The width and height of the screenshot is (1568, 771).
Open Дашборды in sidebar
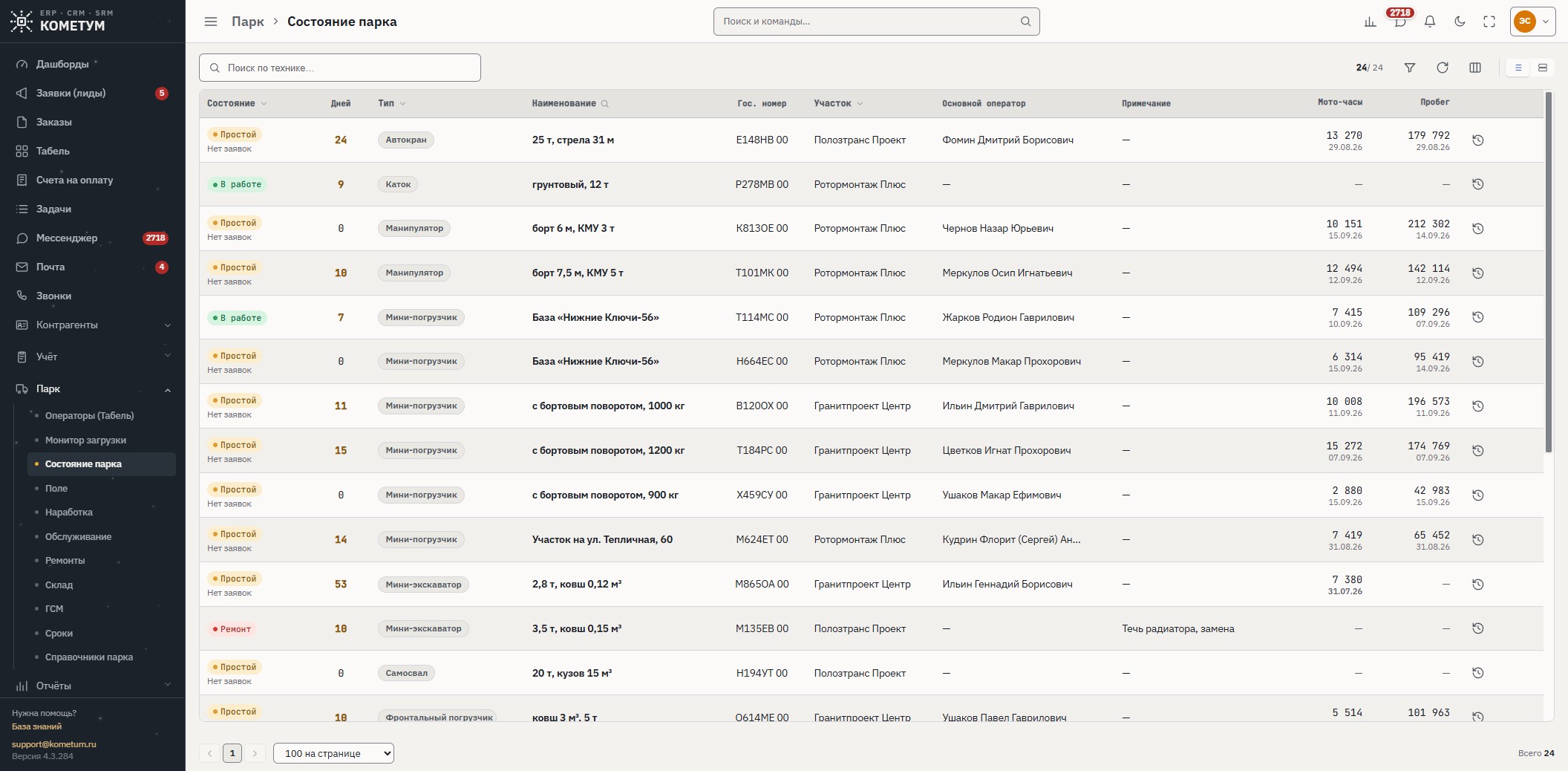click(93, 64)
